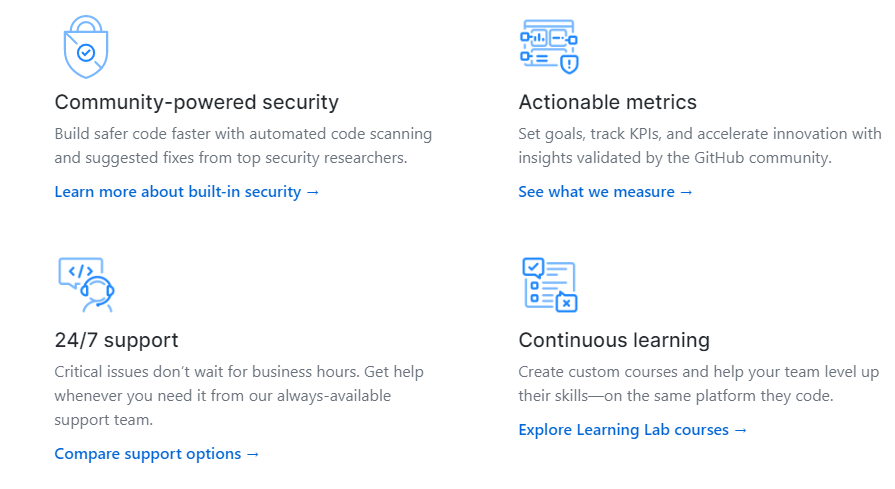Open the 'Learn more about built-in security' link
This screenshot has width=895, height=489.
tap(178, 192)
